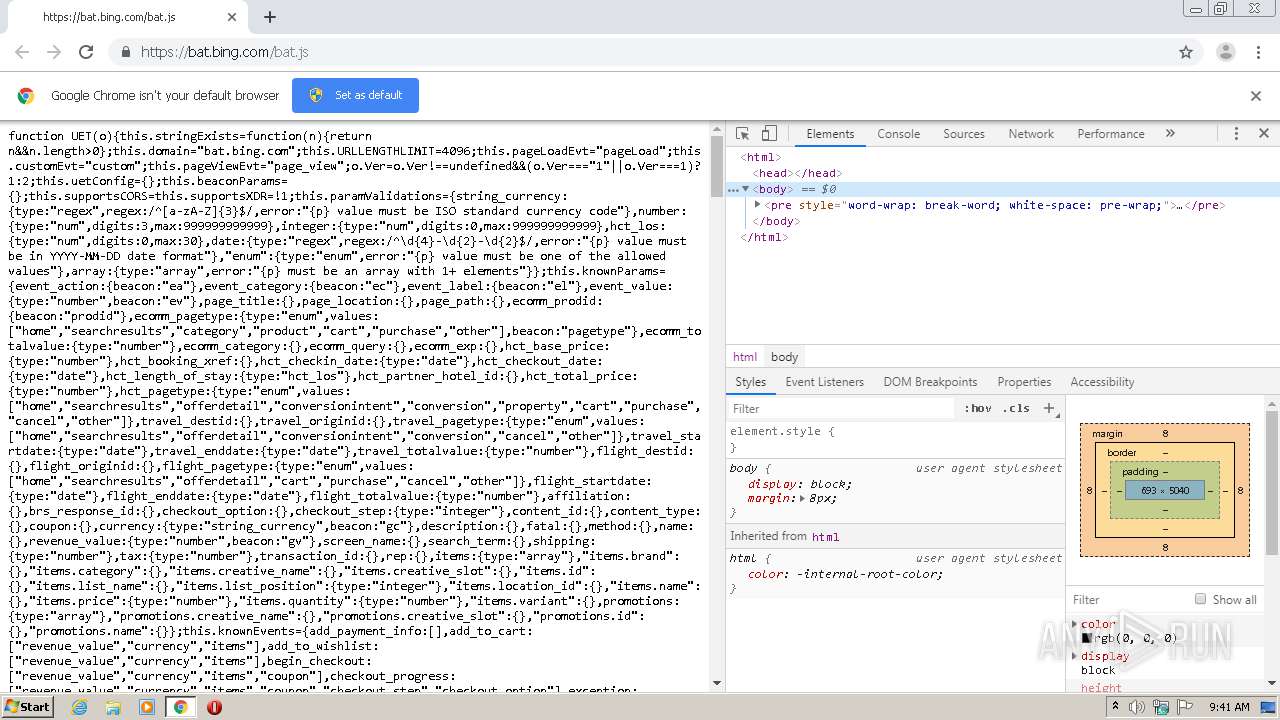Open Windows Explorer from the taskbar
The height and width of the screenshot is (720, 1280).
click(113, 707)
